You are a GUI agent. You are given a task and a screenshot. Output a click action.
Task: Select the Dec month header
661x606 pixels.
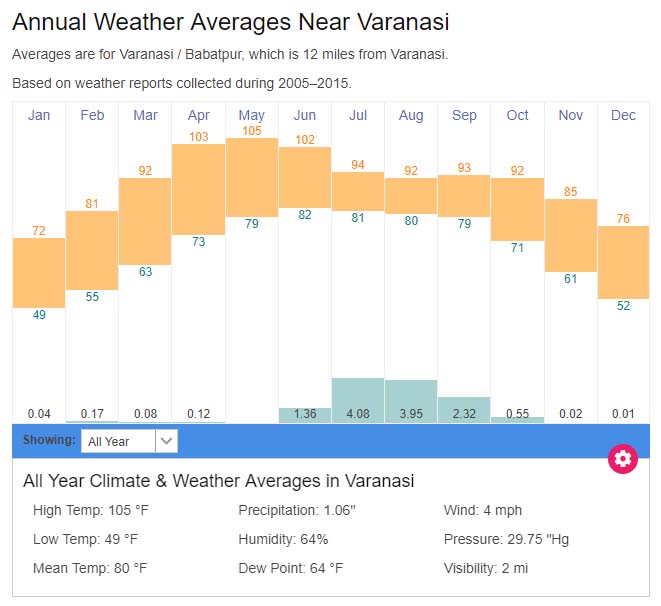tap(623, 116)
